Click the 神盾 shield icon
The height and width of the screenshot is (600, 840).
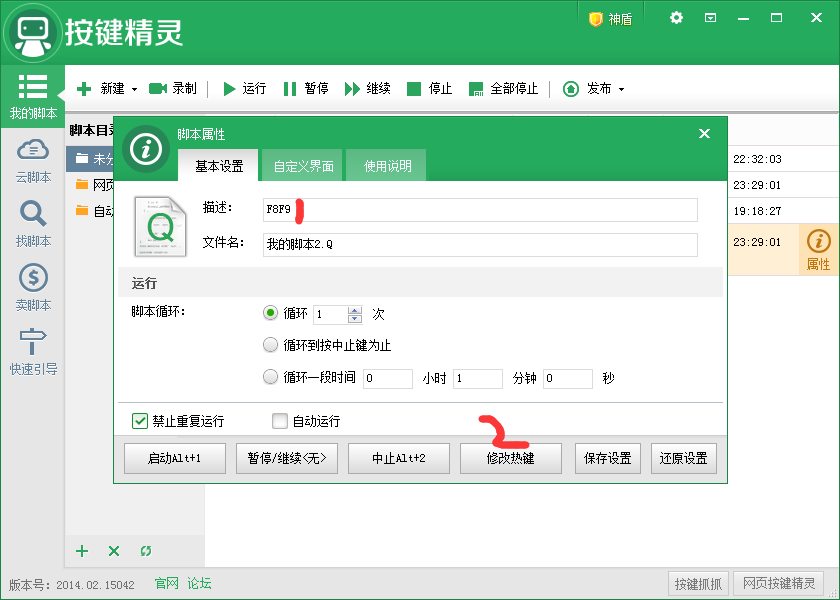(x=610, y=19)
